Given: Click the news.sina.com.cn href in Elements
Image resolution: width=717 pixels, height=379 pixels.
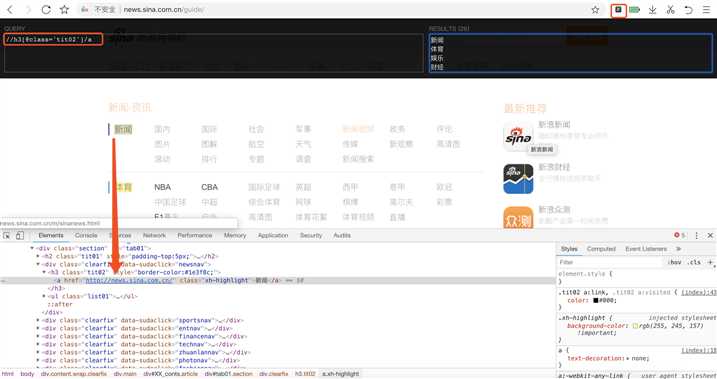Looking at the screenshot, I should (128, 280).
